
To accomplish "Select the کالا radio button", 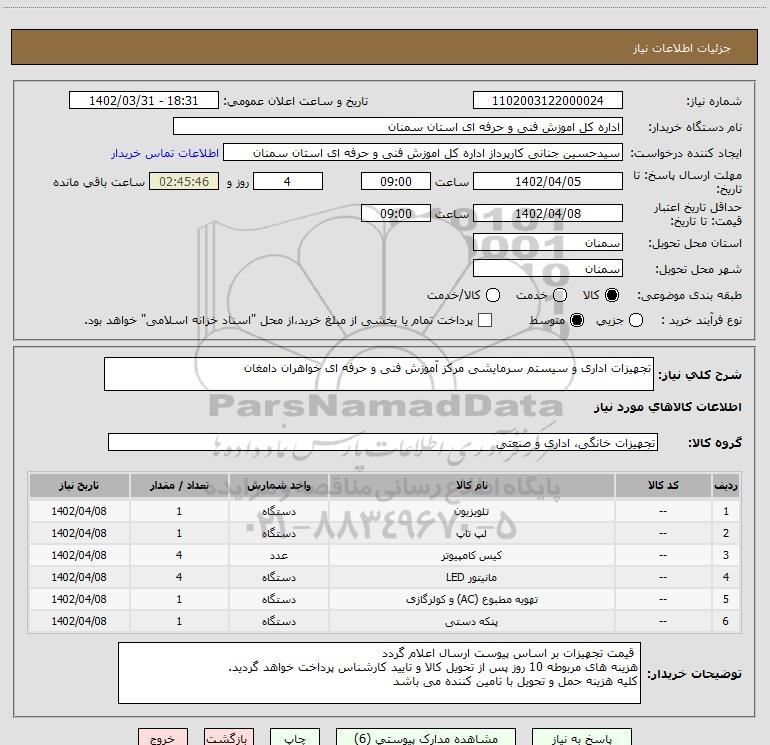I will (612, 295).
